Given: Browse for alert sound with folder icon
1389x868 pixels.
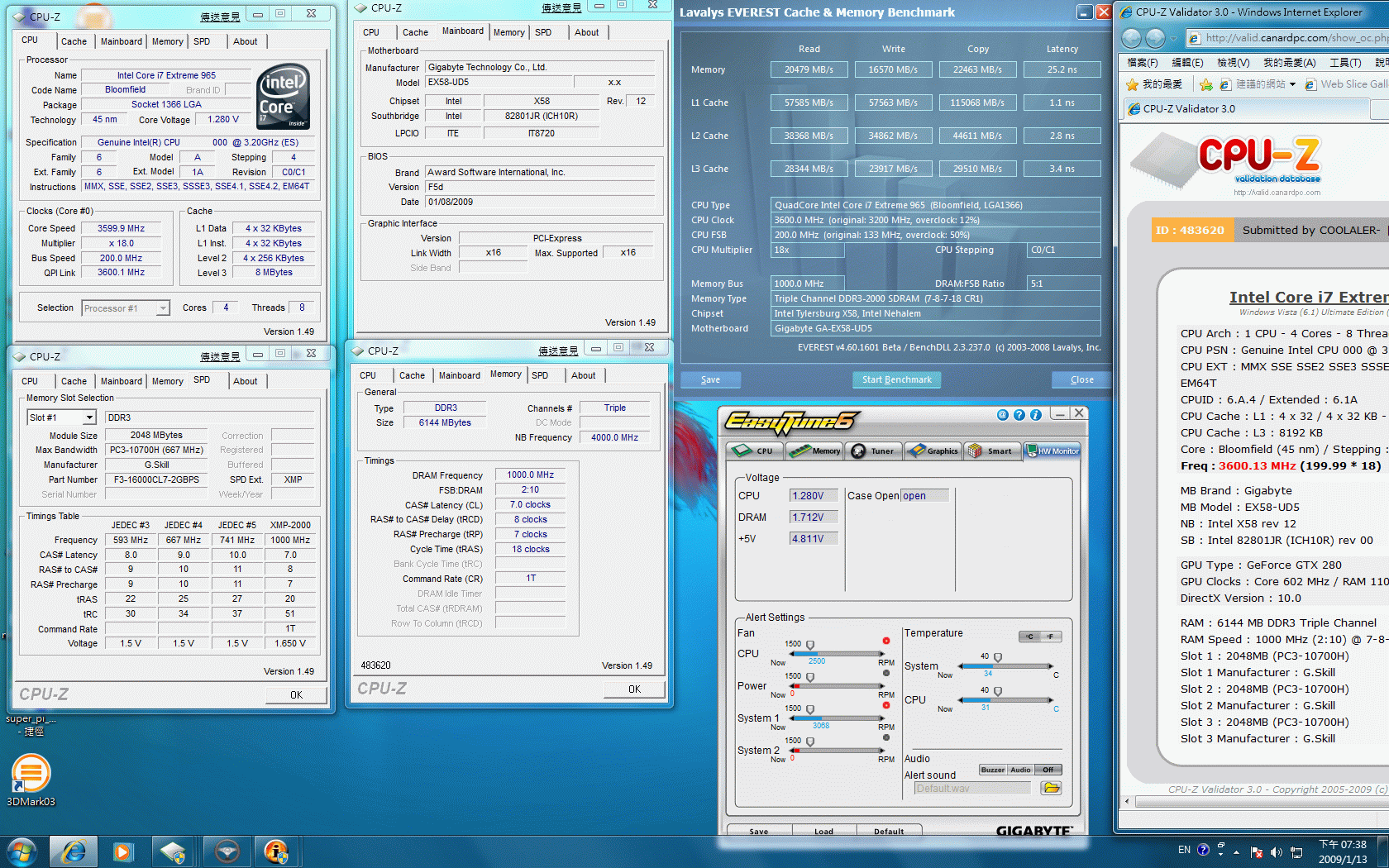Looking at the screenshot, I should pos(1051,789).
